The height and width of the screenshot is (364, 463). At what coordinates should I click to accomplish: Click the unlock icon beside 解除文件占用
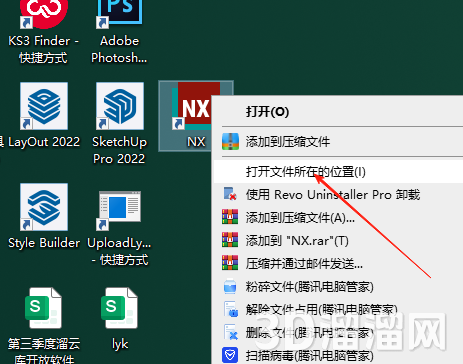tap(231, 309)
